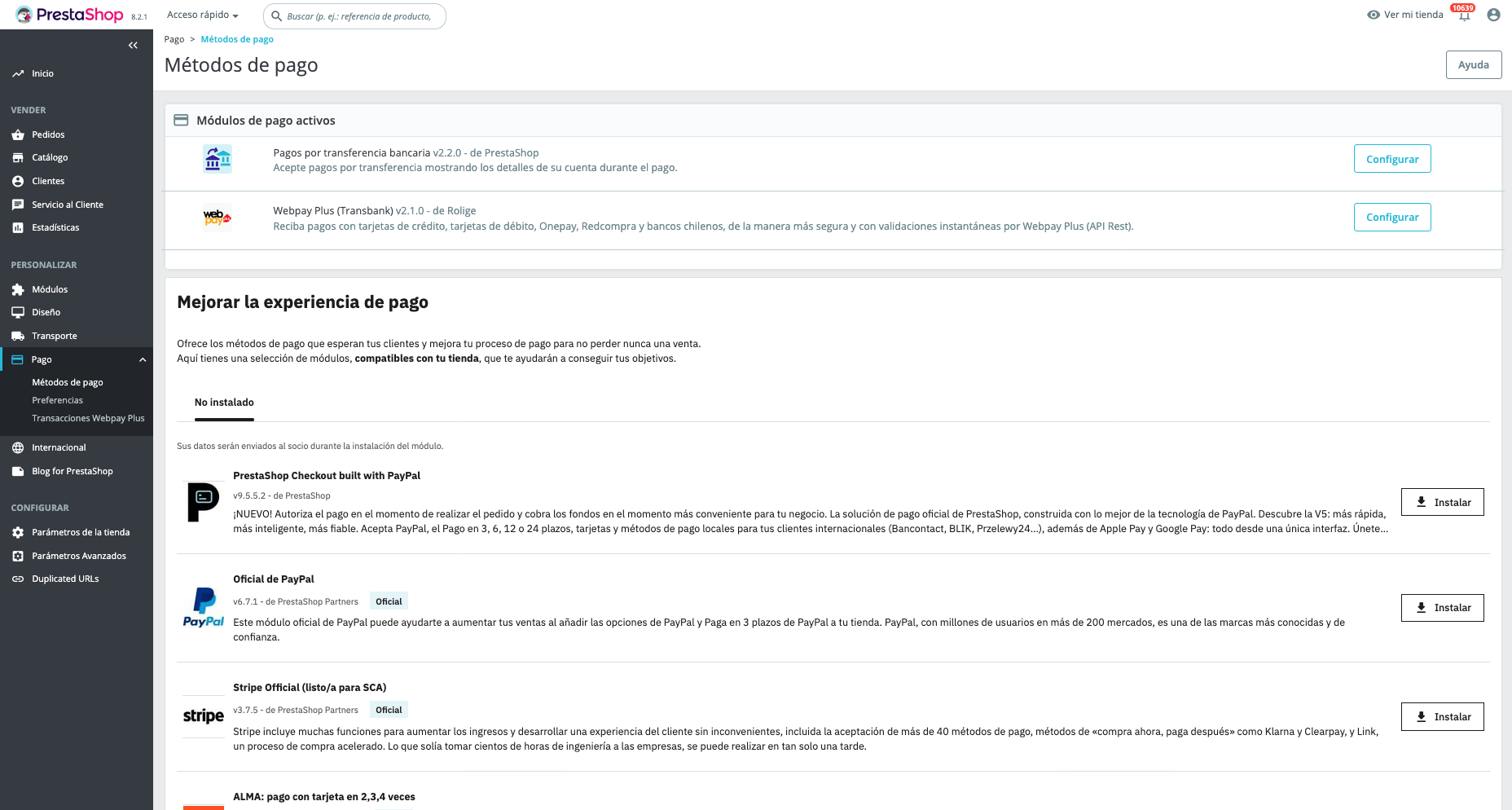Click the PayPal module logo

coord(204,607)
